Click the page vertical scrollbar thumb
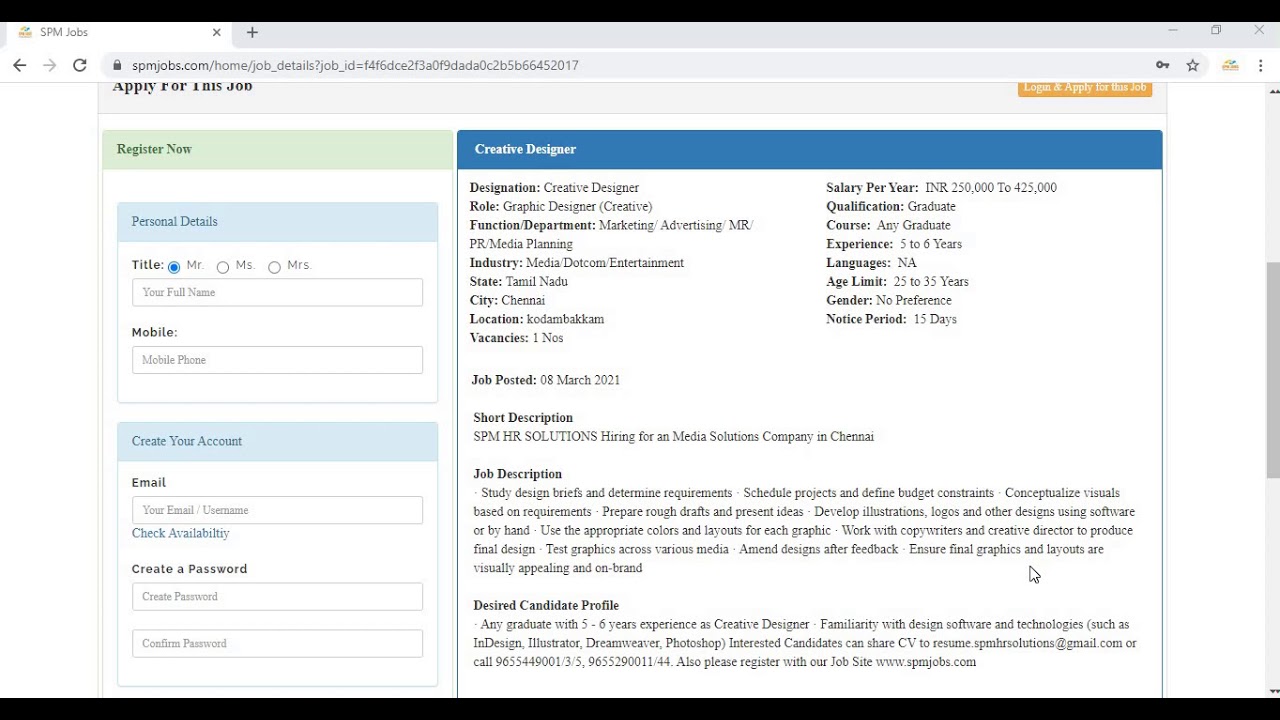Screen dimensions: 1280x720 [1273, 370]
